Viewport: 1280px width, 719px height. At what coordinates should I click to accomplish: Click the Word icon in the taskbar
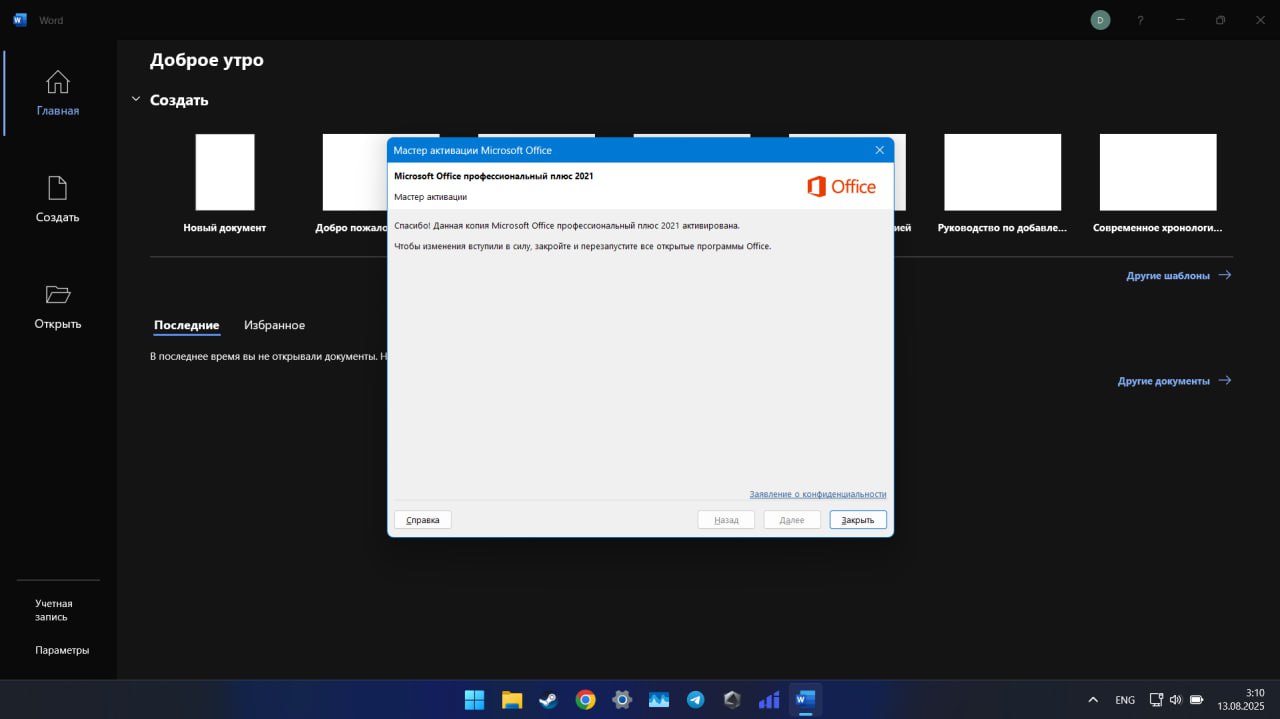point(805,700)
